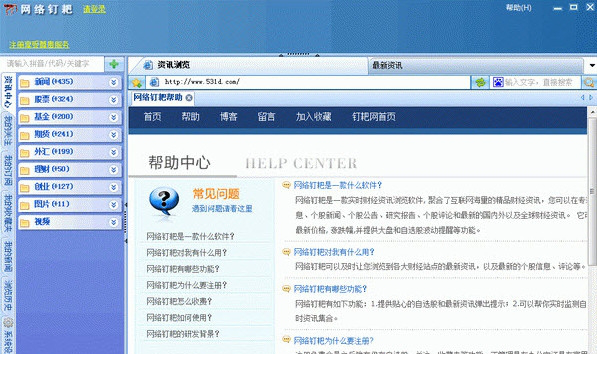This screenshot has height=368, width=597.
Task: Click 钉耙网首页 in the navigation bar
Action: click(x=374, y=116)
